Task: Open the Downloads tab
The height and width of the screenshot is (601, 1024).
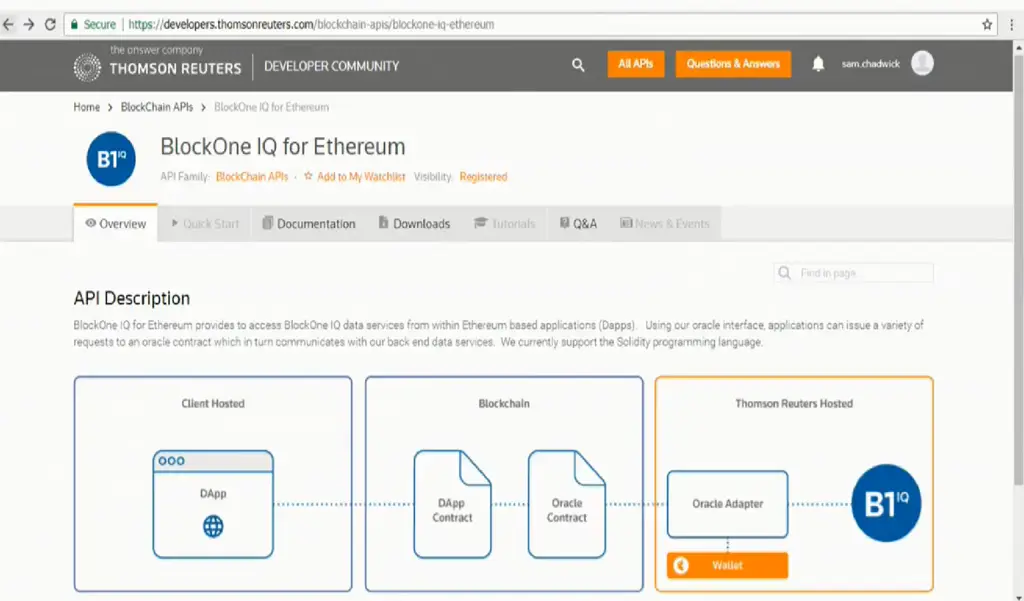Action: 414,224
